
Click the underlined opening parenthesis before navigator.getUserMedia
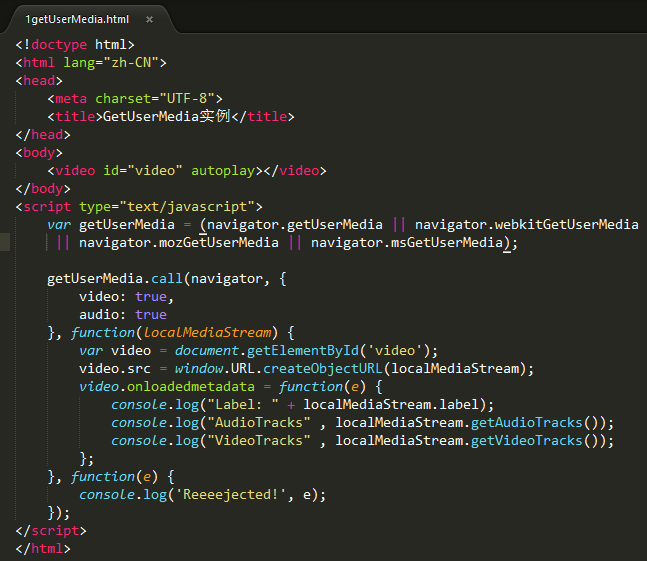tap(203, 225)
